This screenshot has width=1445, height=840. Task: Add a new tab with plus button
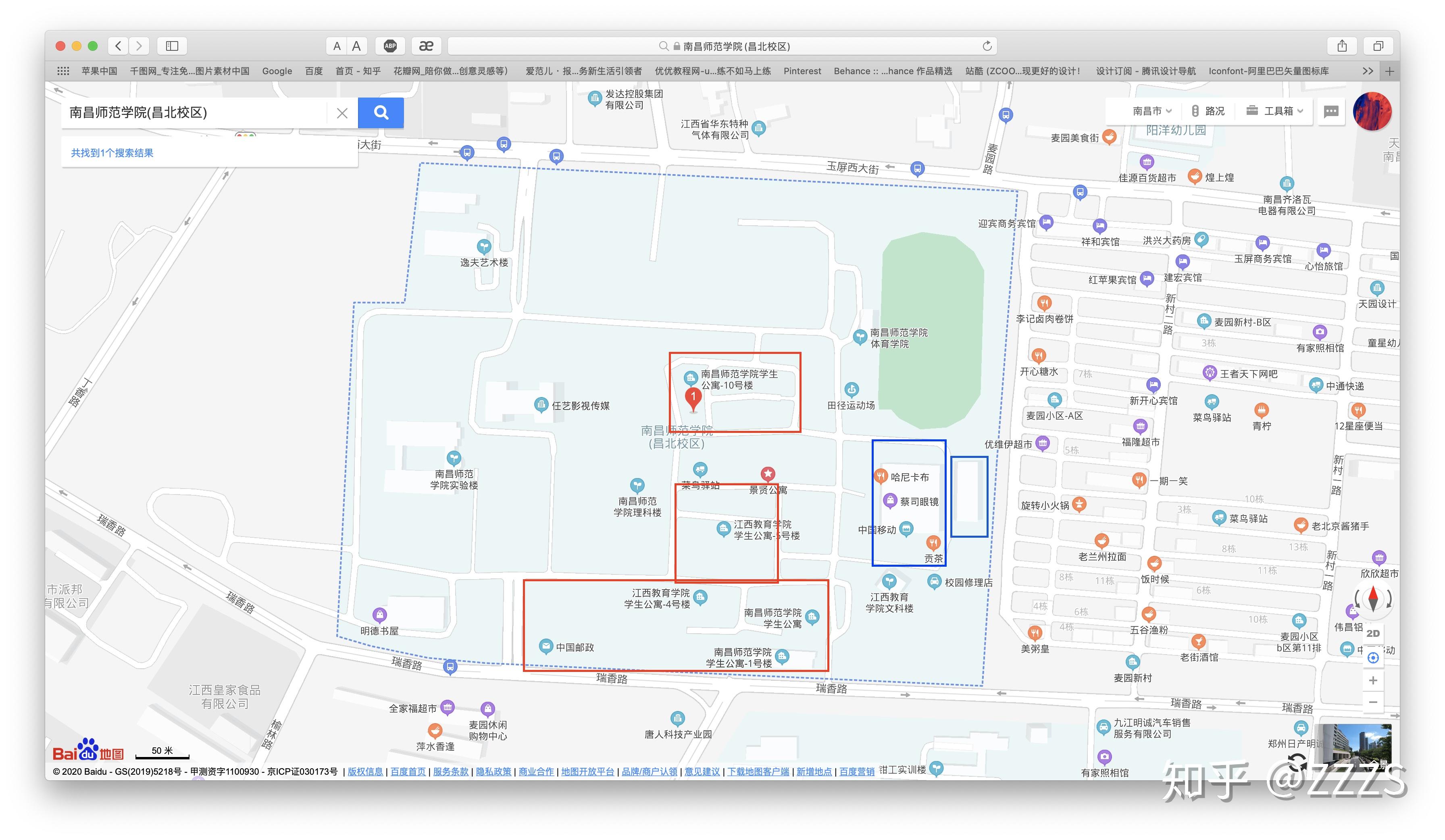[1389, 71]
